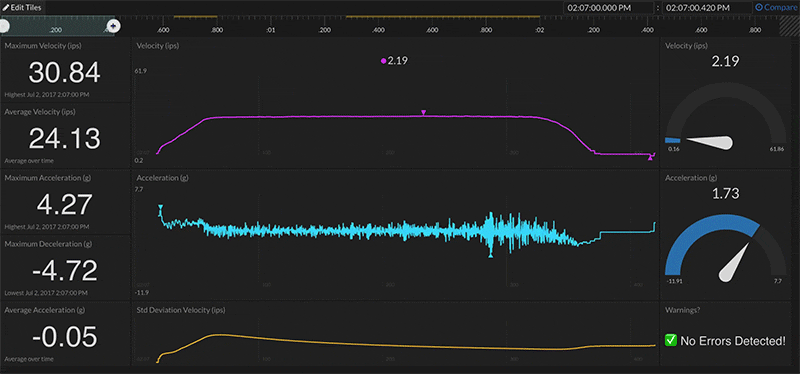Open the Average Velocity tile 24.13
800x374 pixels.
[65, 136]
